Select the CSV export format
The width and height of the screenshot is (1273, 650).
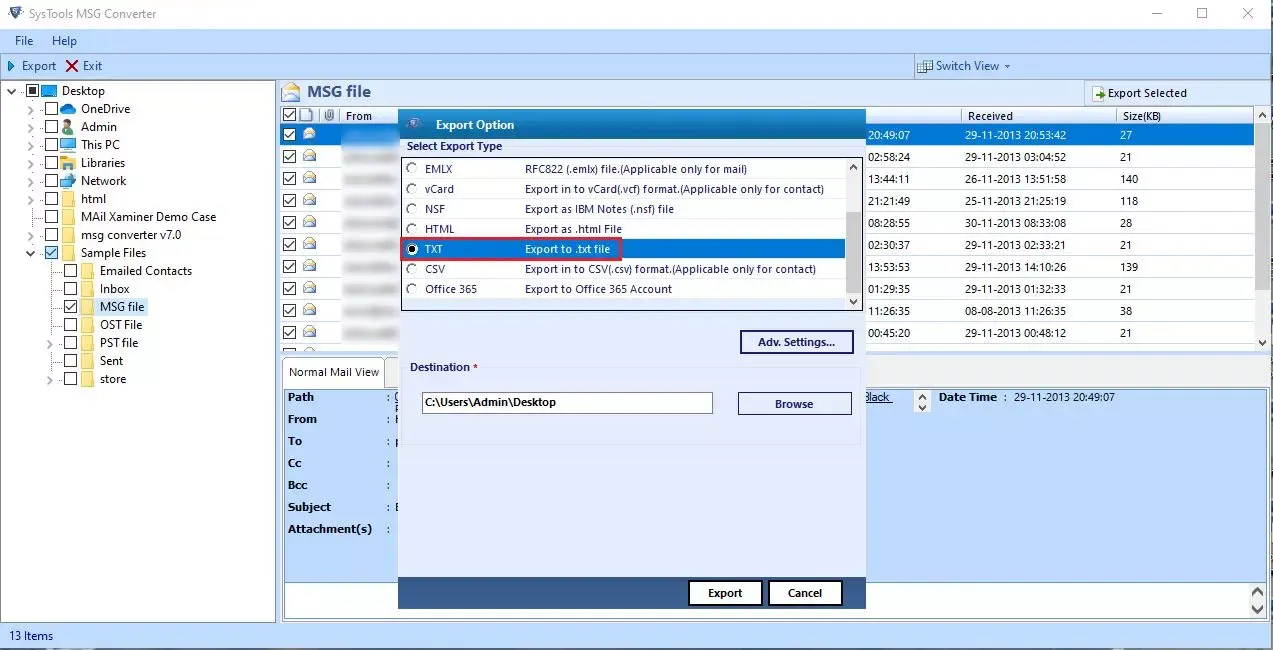410,269
